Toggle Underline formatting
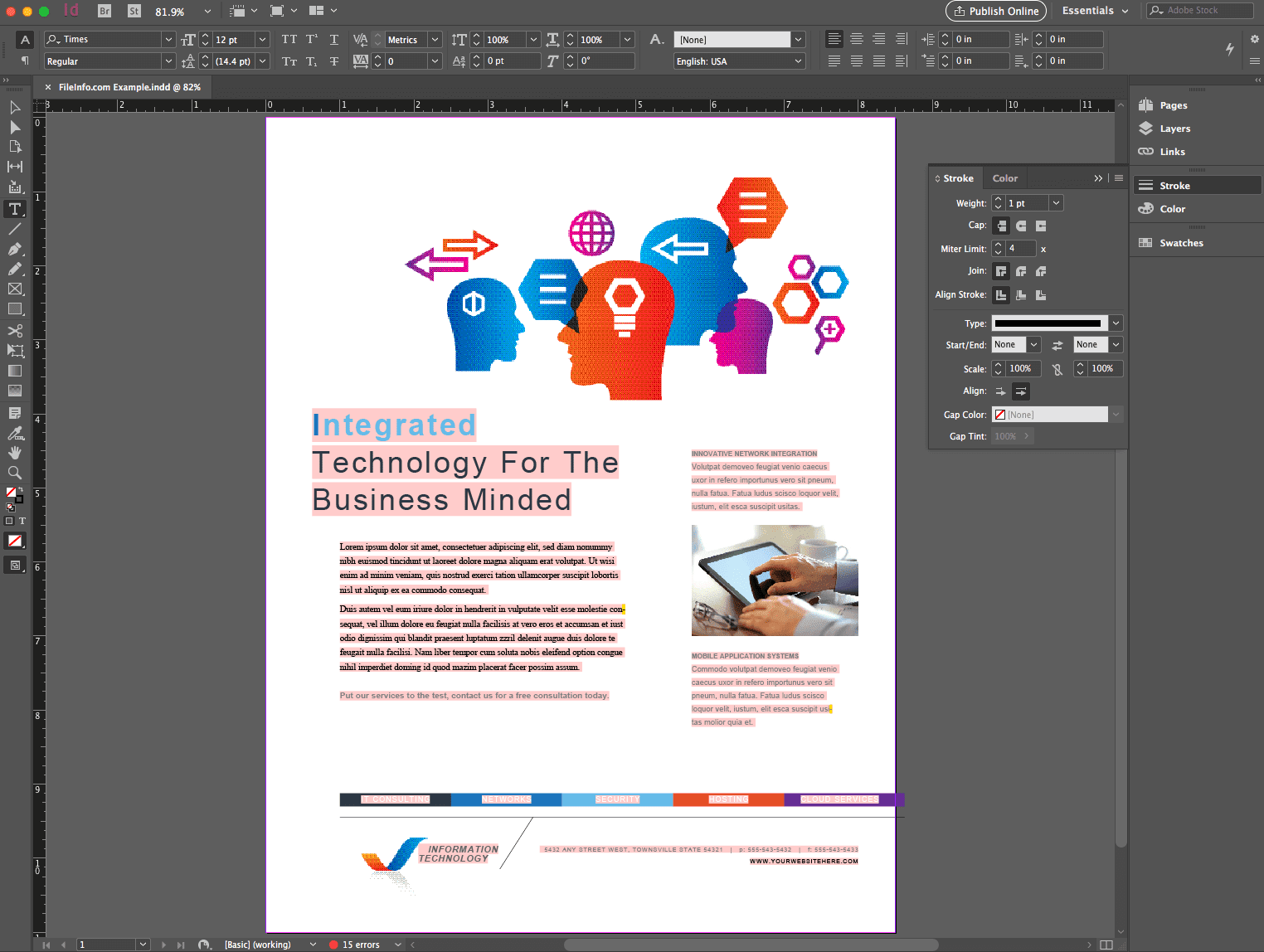The width and height of the screenshot is (1264, 952). pyautogui.click(x=334, y=40)
